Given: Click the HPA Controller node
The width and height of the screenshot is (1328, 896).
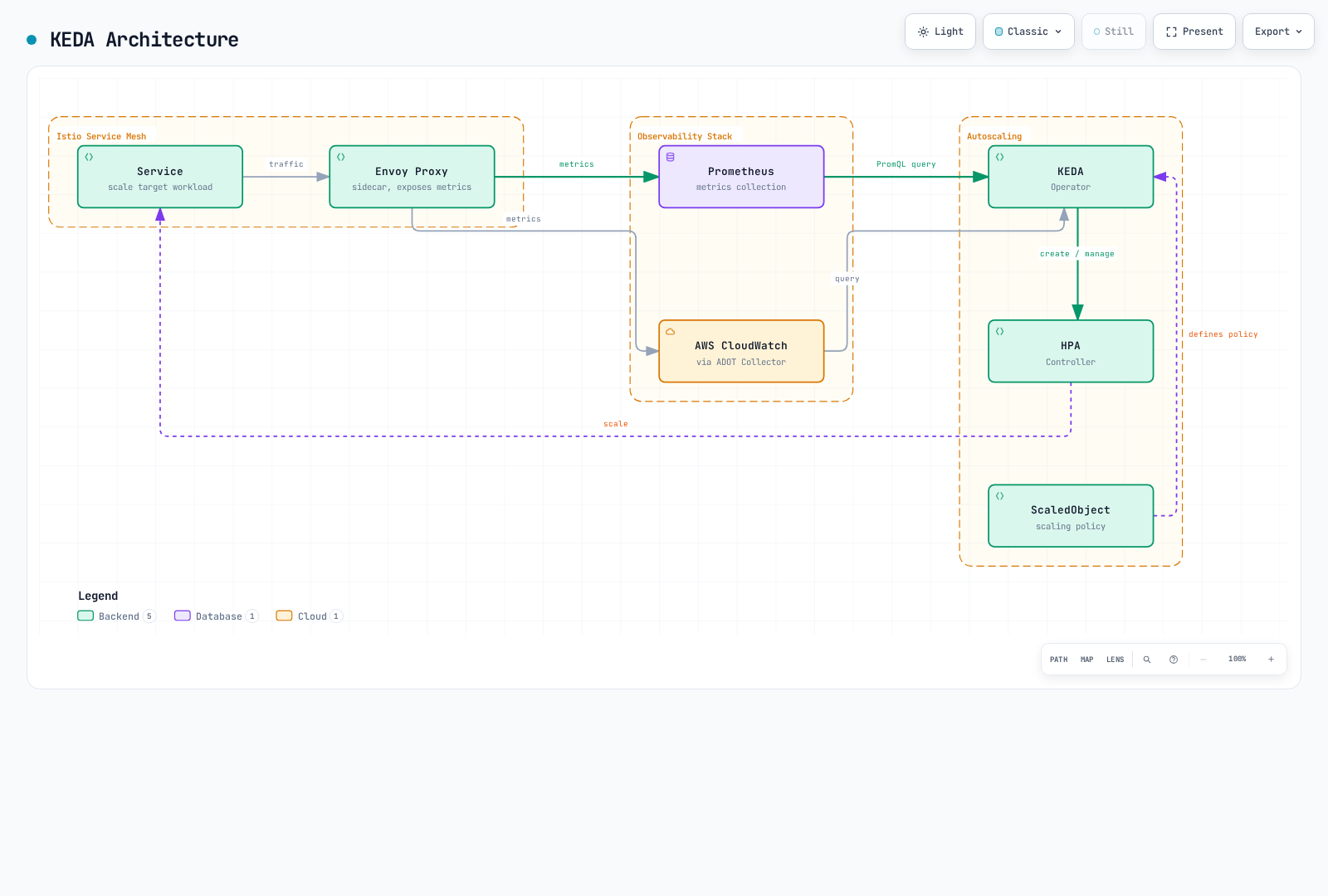Looking at the screenshot, I should point(1071,351).
